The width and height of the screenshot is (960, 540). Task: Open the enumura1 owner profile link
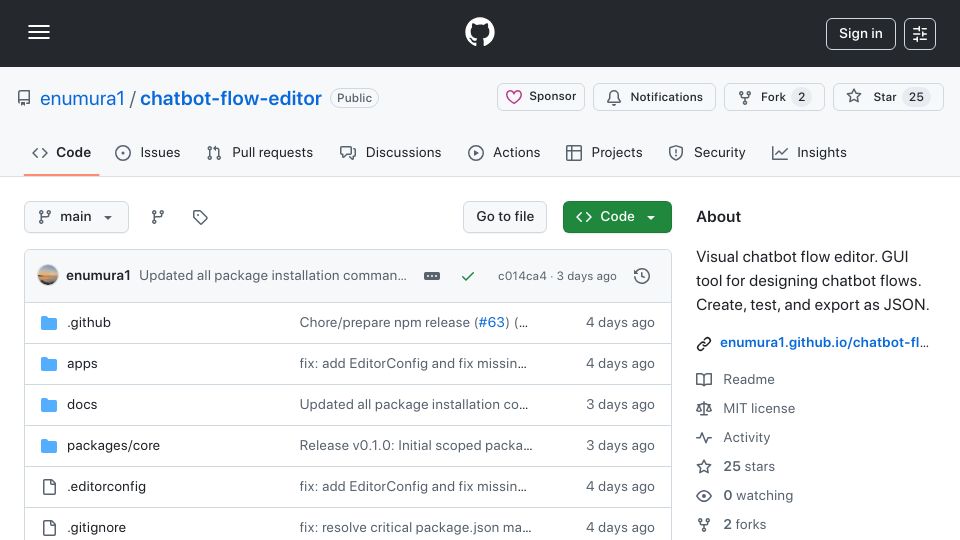(x=82, y=98)
